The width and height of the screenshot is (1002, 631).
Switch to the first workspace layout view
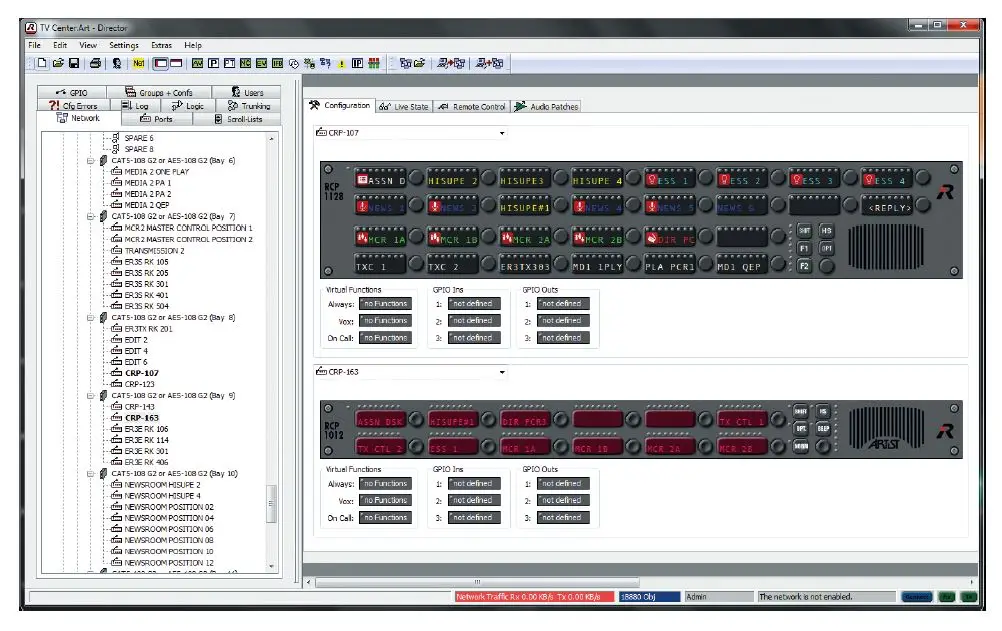161,63
